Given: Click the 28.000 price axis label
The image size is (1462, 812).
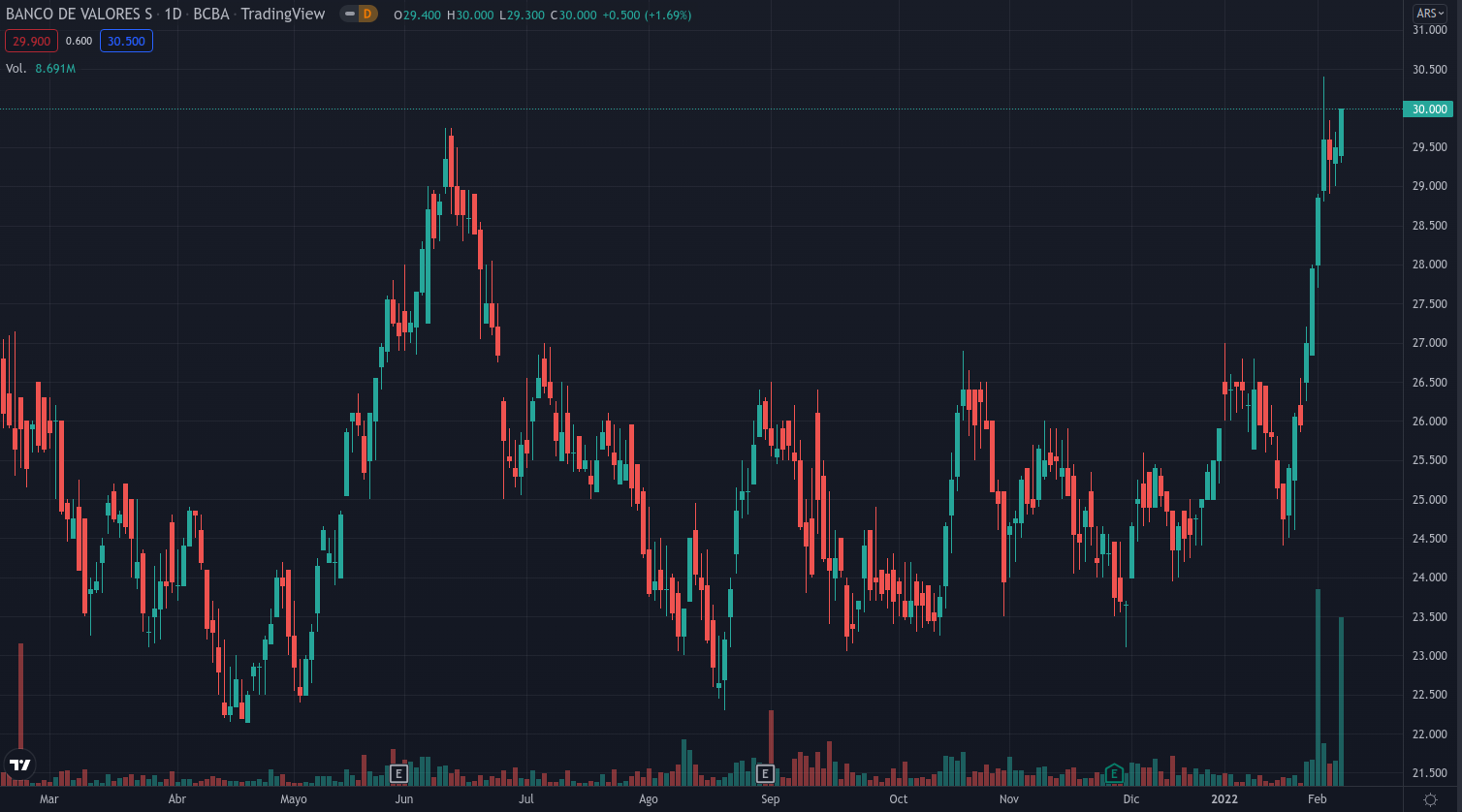Looking at the screenshot, I should [x=1430, y=265].
